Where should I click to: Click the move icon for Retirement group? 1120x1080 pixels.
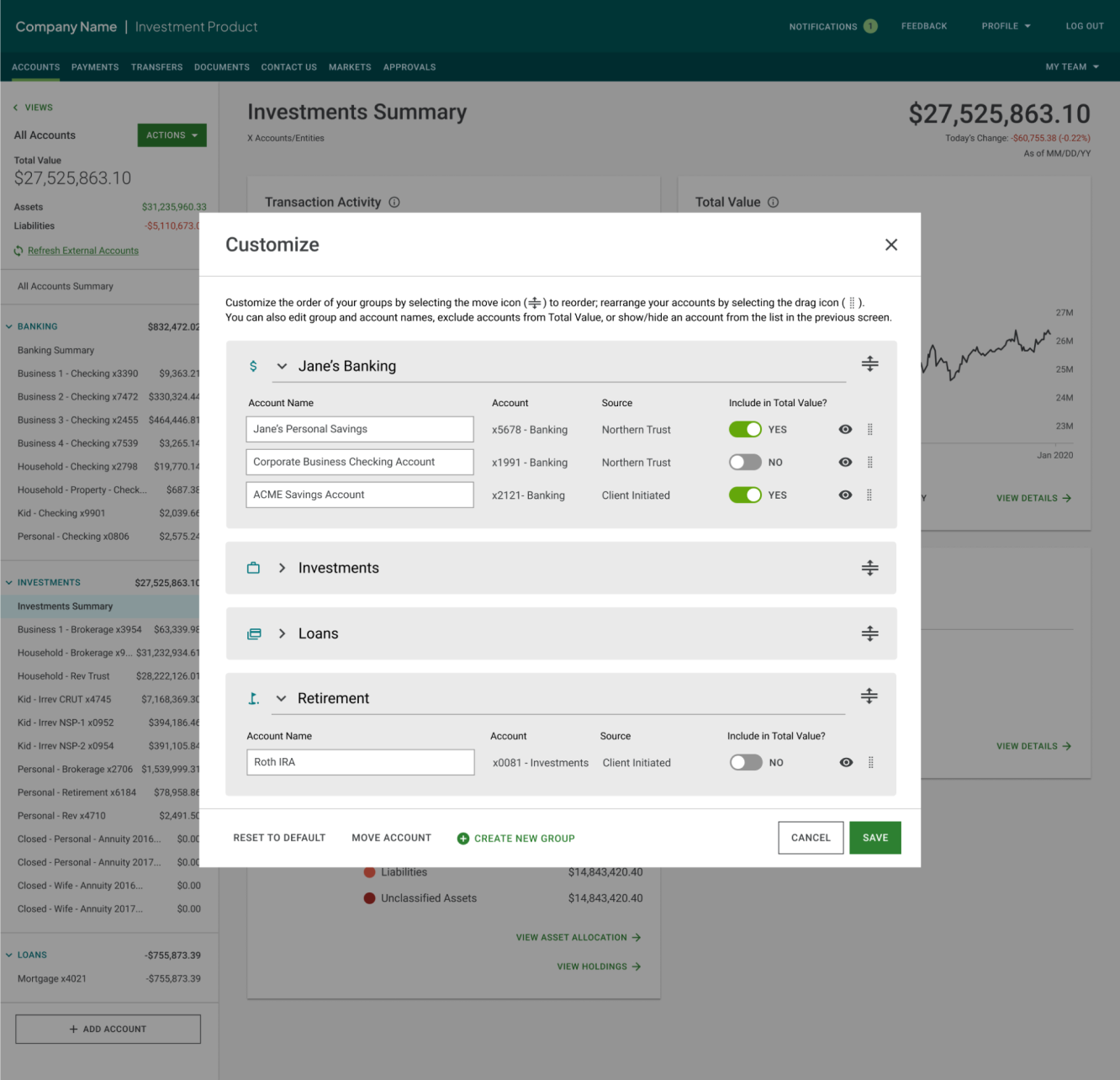point(869,696)
